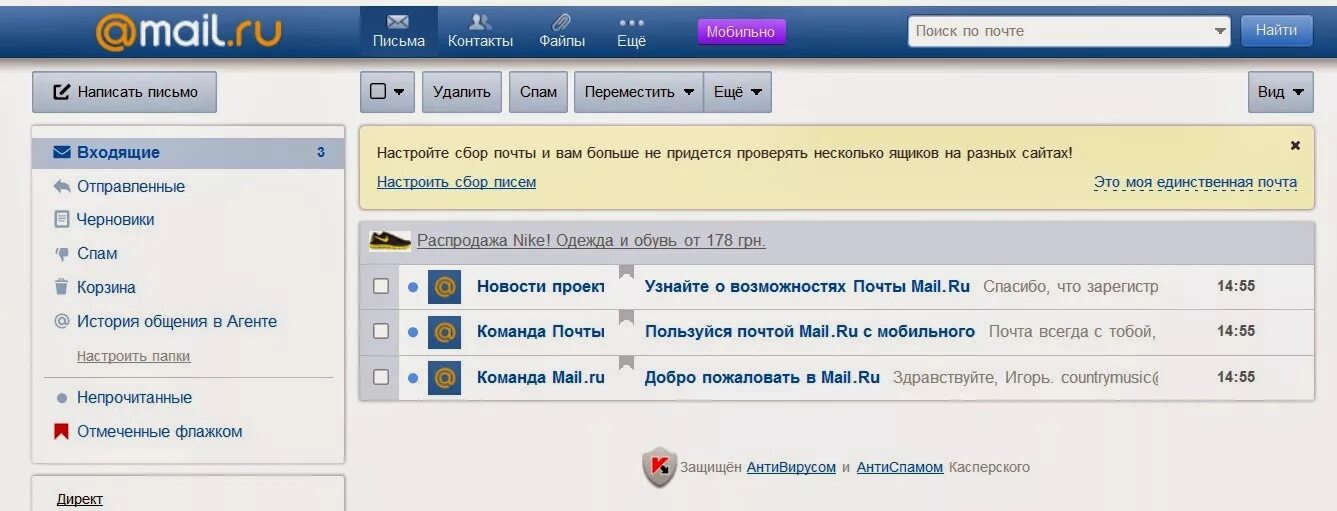1337x511 pixels.
Task: Click the Настроить папки link
Action: click(133, 357)
